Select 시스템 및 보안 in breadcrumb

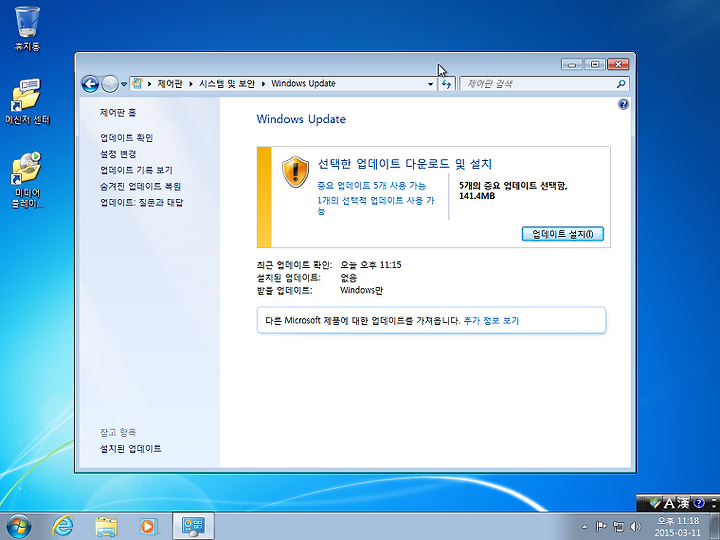tap(227, 84)
